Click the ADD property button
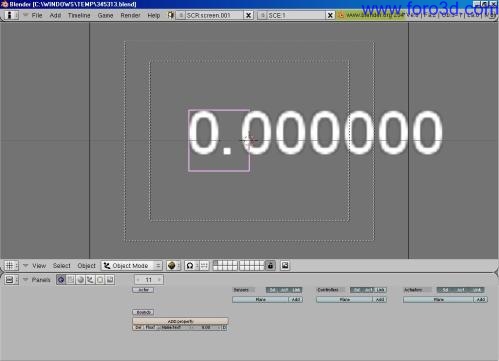This screenshot has height=361, width=499. pos(180,321)
